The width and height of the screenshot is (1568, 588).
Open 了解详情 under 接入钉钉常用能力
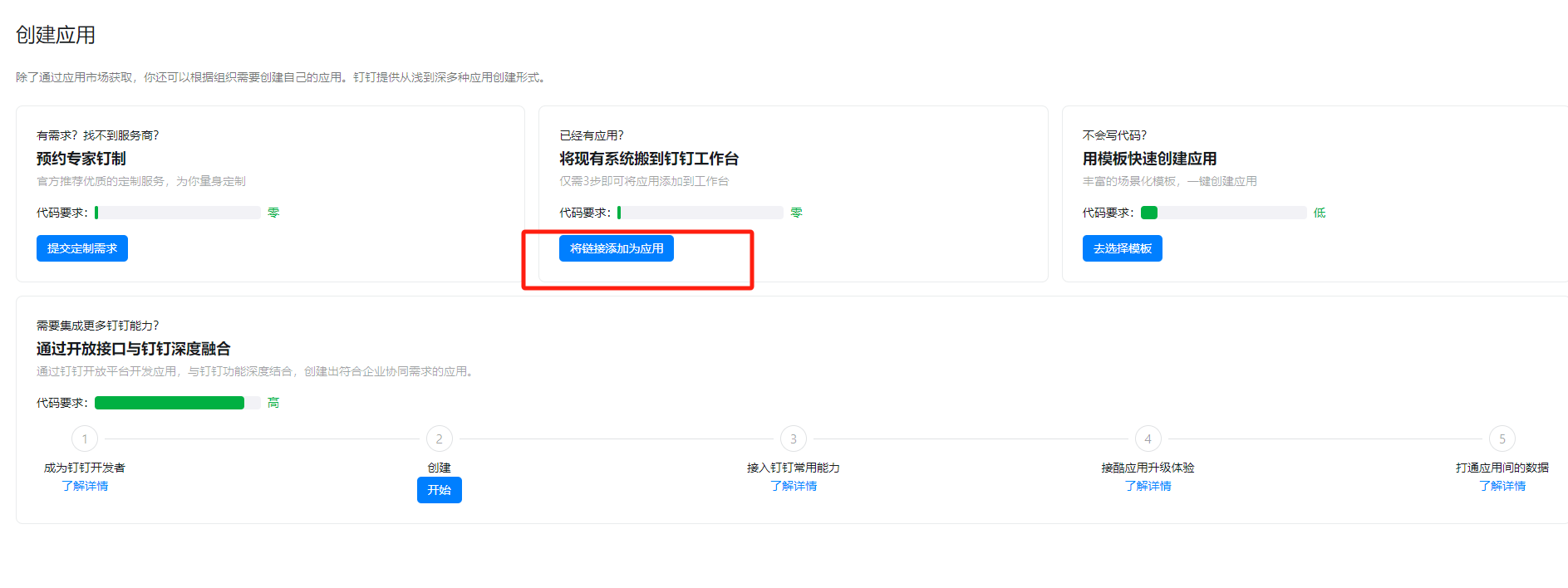[794, 486]
